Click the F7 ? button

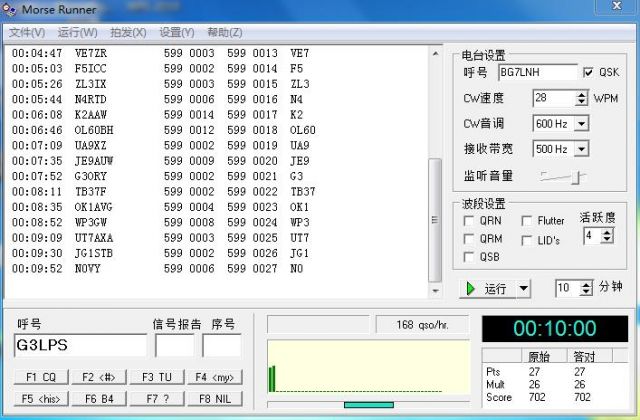157,398
